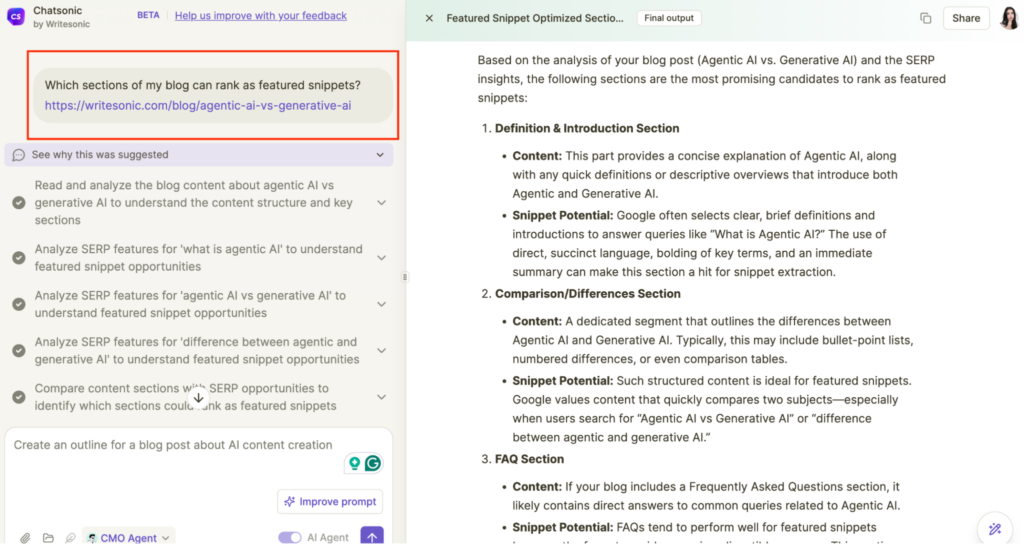Click the Improve prompt button
This screenshot has width=1024, height=544.
pos(330,502)
